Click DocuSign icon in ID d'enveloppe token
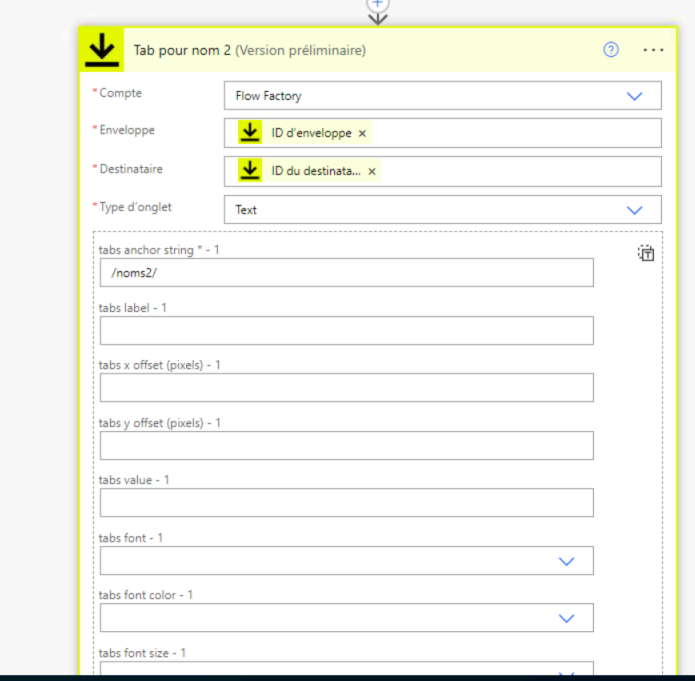Image resolution: width=695 pixels, height=681 pixels. 250,133
